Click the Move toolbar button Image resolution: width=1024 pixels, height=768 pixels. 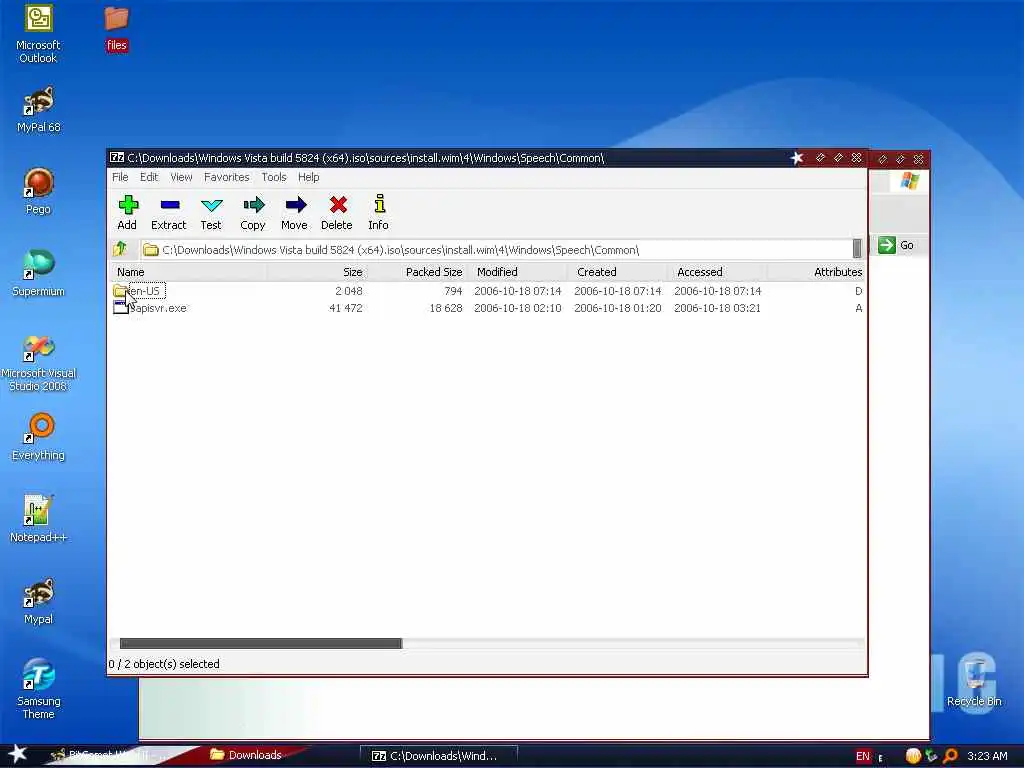[x=295, y=213]
